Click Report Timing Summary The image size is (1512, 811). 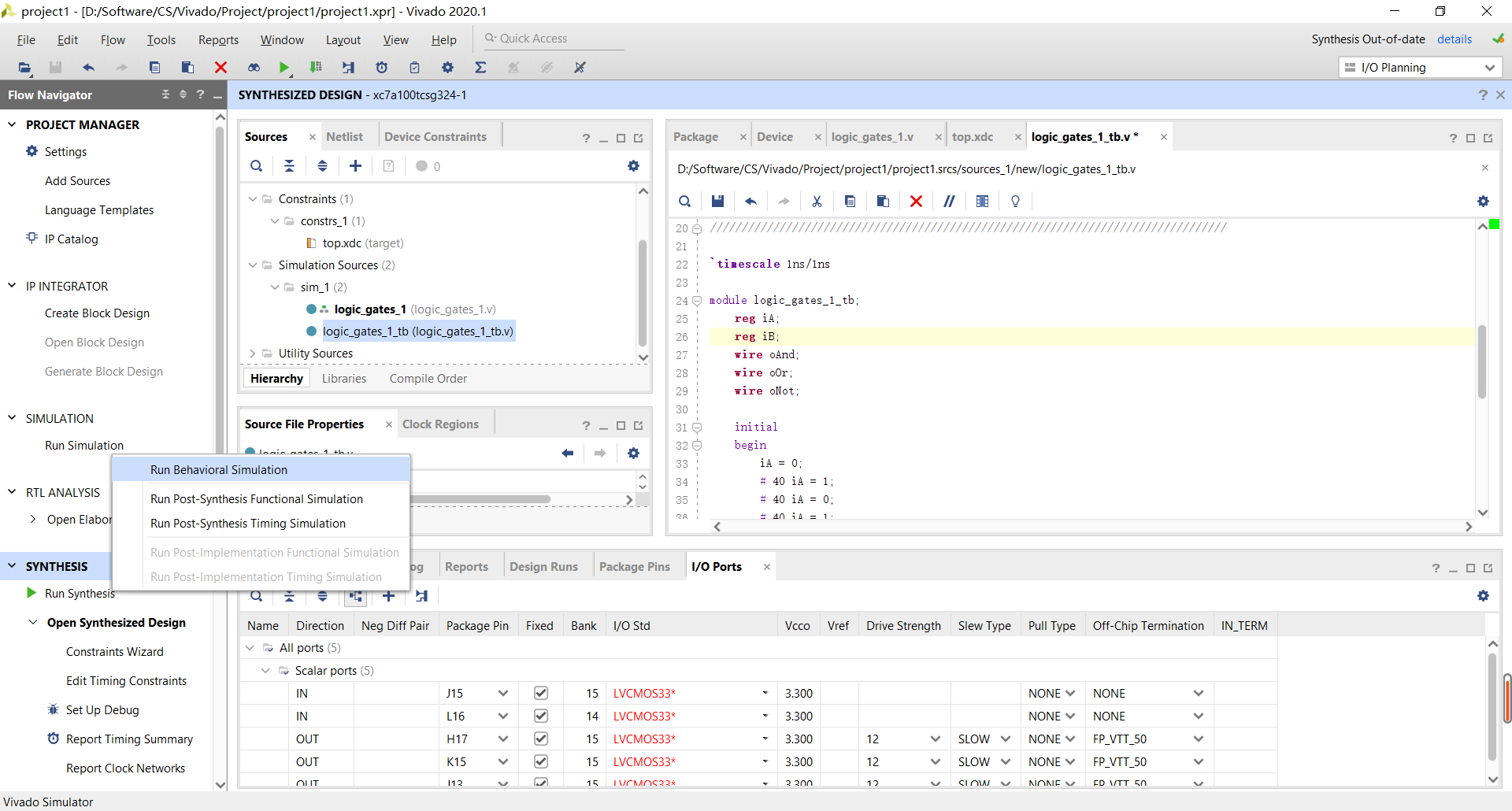point(129,739)
